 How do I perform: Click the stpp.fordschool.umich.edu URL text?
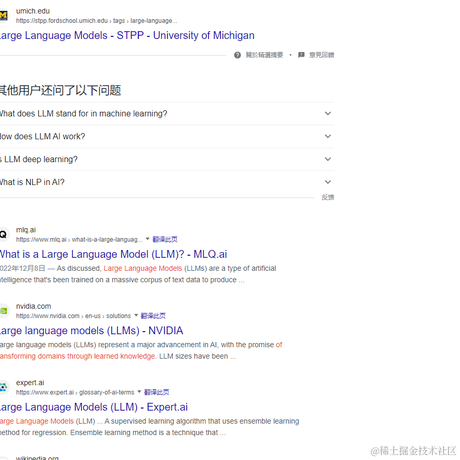[x=96, y=21]
